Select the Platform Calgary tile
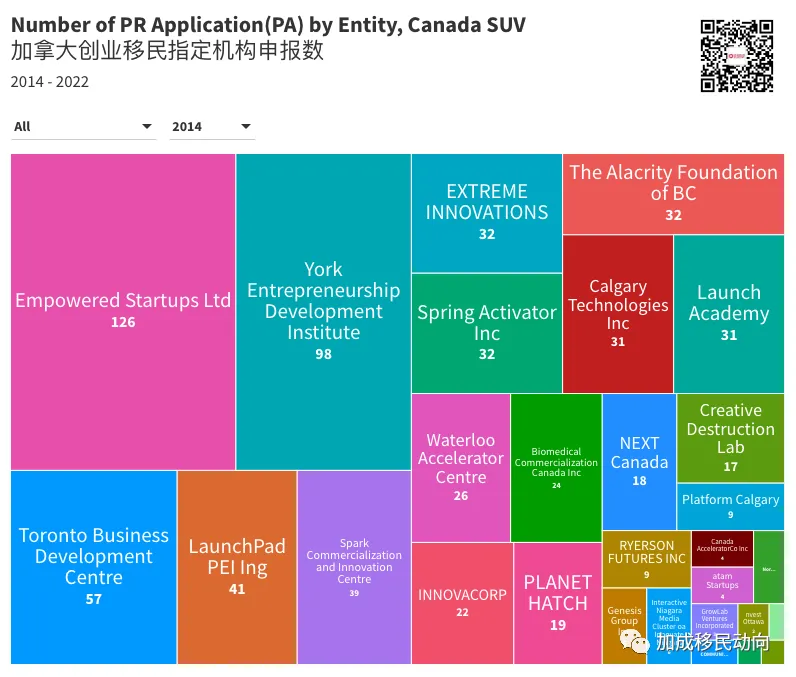Screen dimensions: 796x677 tap(731, 506)
